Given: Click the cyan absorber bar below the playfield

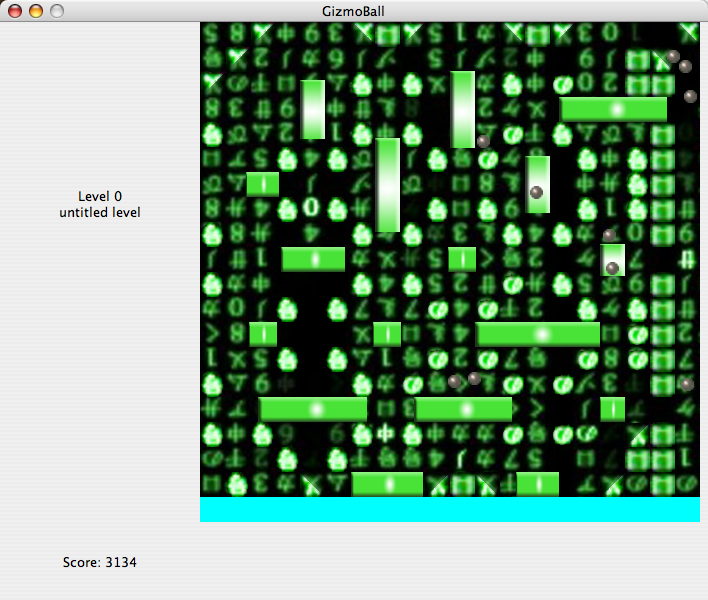Looking at the screenshot, I should (x=449, y=509).
